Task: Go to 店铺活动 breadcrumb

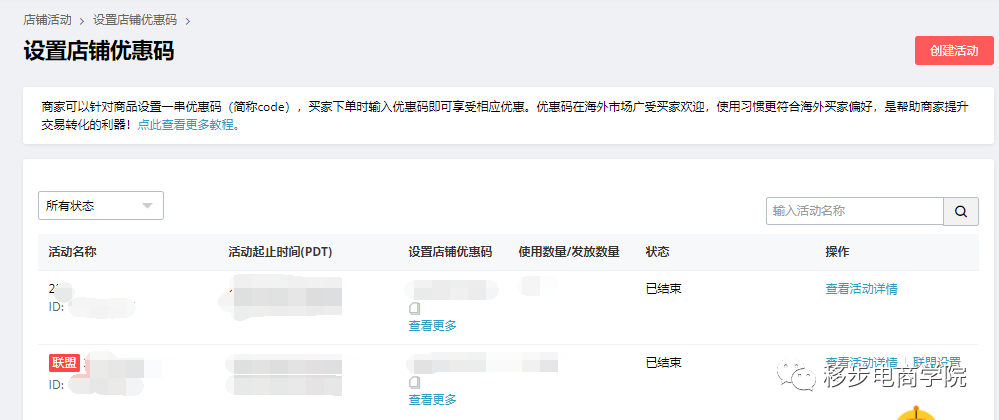Action: pyautogui.click(x=48, y=20)
